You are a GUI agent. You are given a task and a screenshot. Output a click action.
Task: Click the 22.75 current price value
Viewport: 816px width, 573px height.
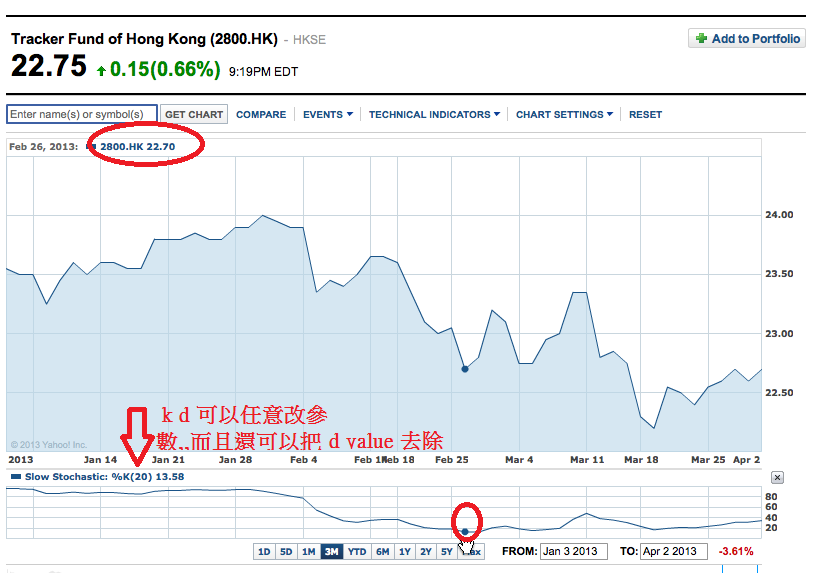48,66
